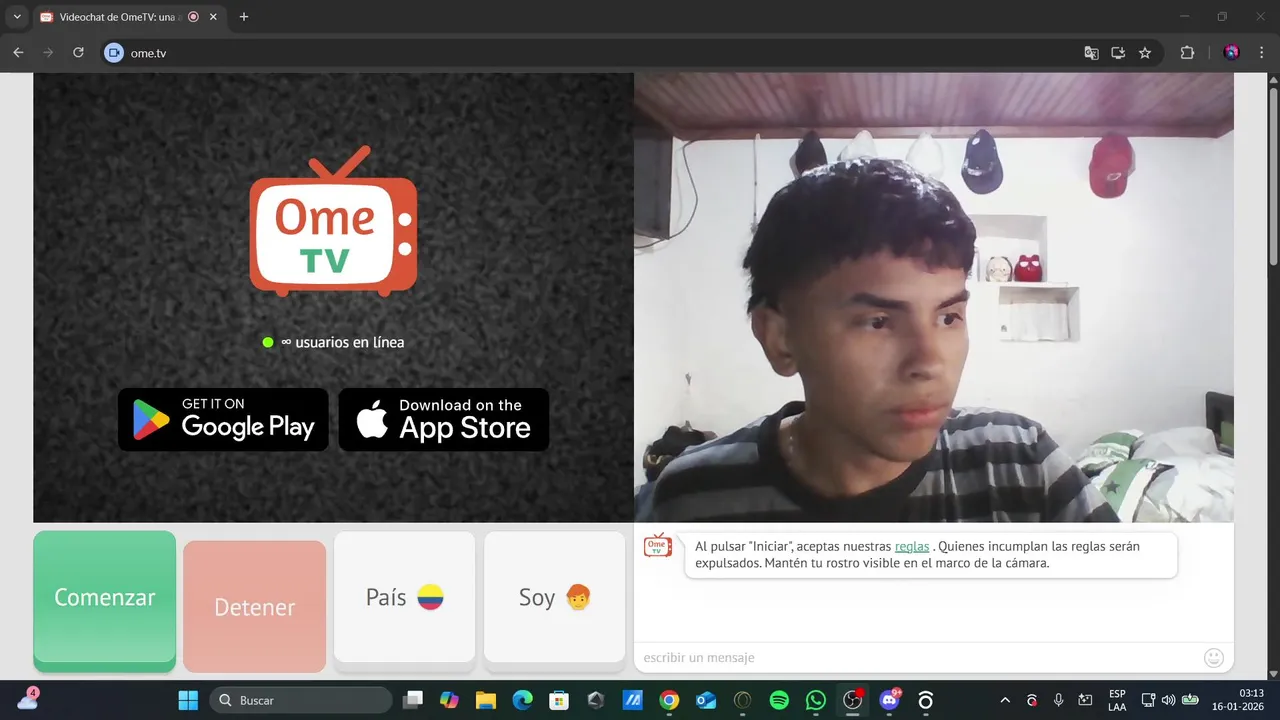This screenshot has width=1280, height=720.
Task: Open File Explorer from the taskbar
Action: (x=486, y=700)
